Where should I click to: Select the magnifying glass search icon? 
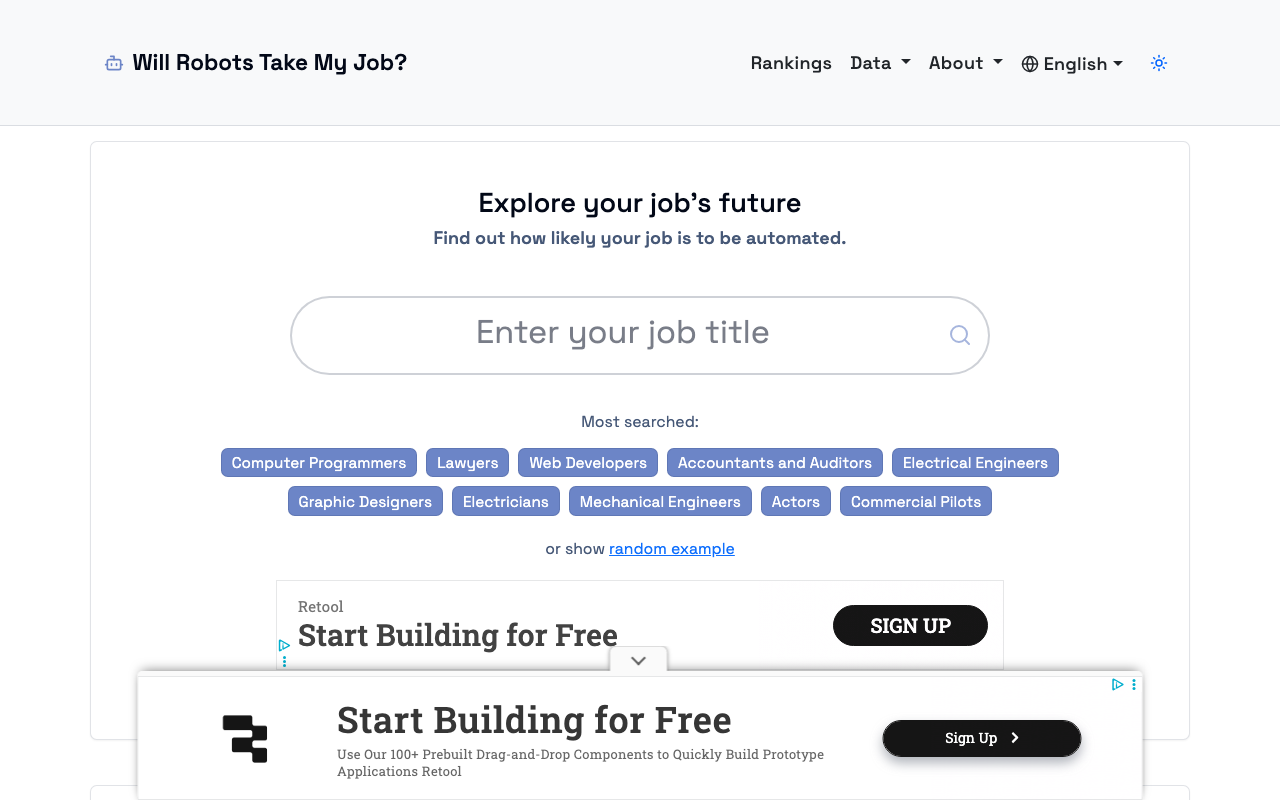click(959, 335)
